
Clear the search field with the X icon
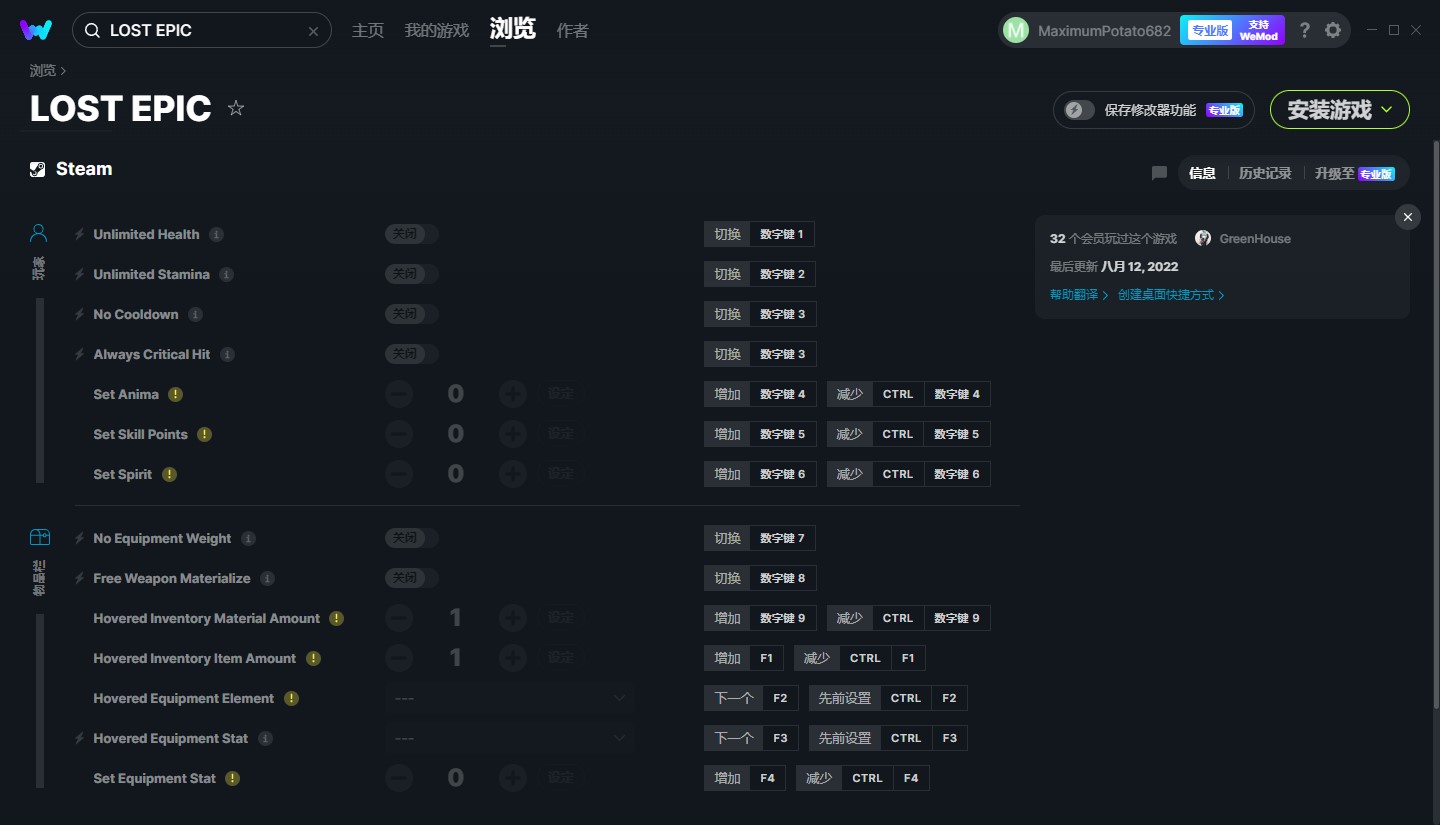tap(313, 31)
